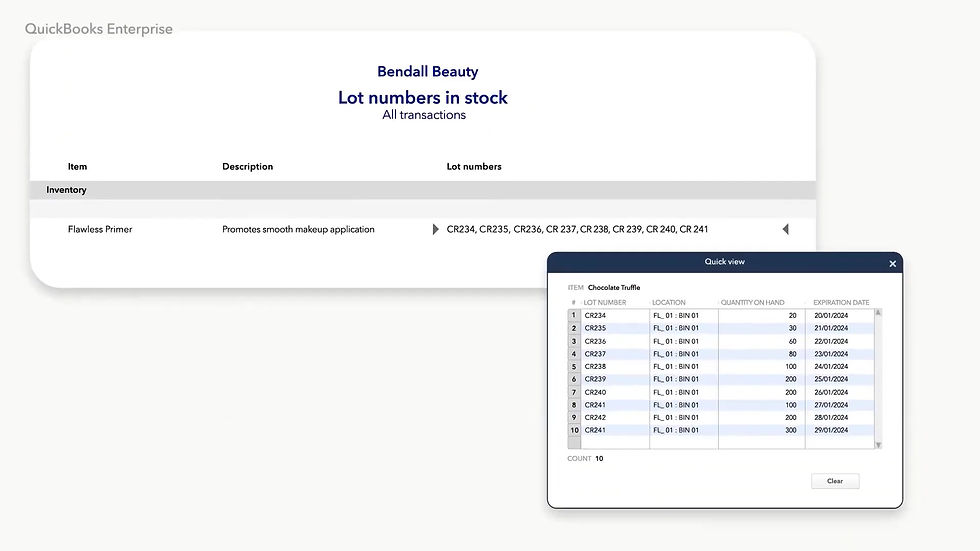Click the Quick view scrollbar up arrow
Screen dimensions: 980x551
(x=878, y=312)
